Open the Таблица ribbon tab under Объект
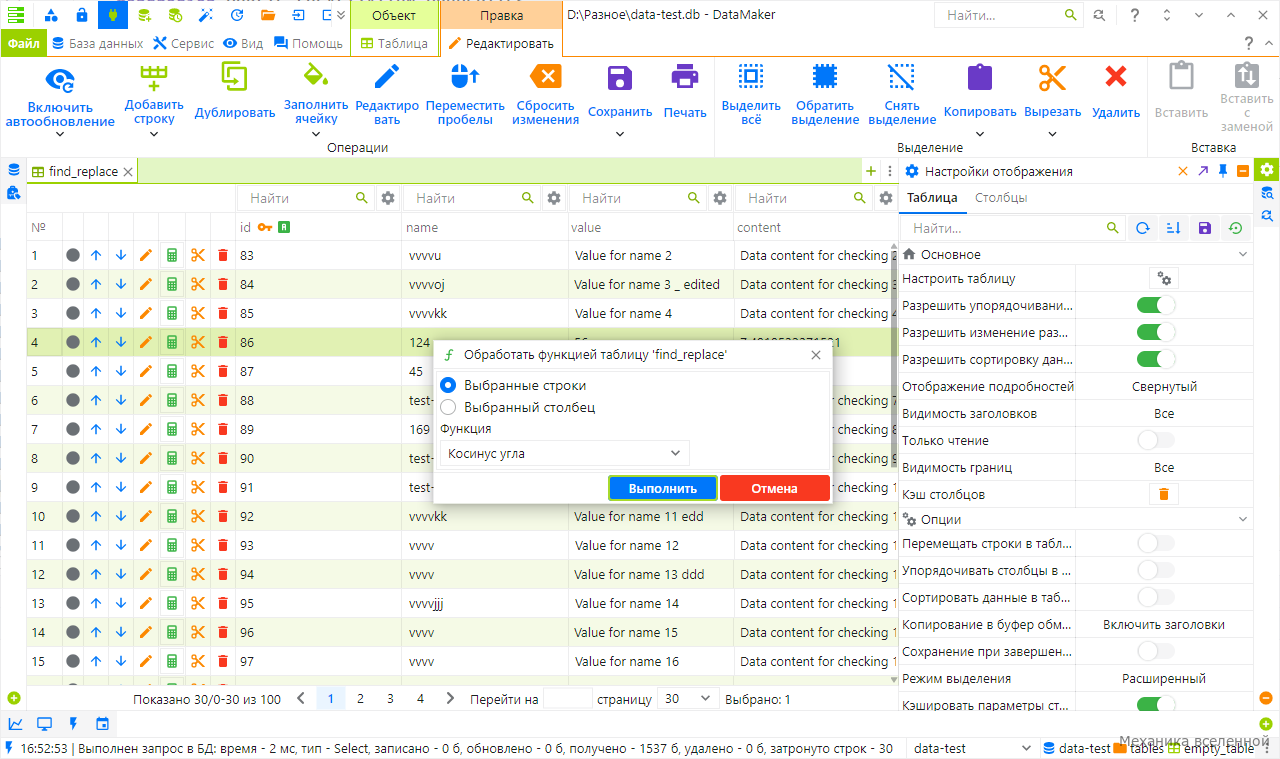The width and height of the screenshot is (1280, 759). (394, 44)
